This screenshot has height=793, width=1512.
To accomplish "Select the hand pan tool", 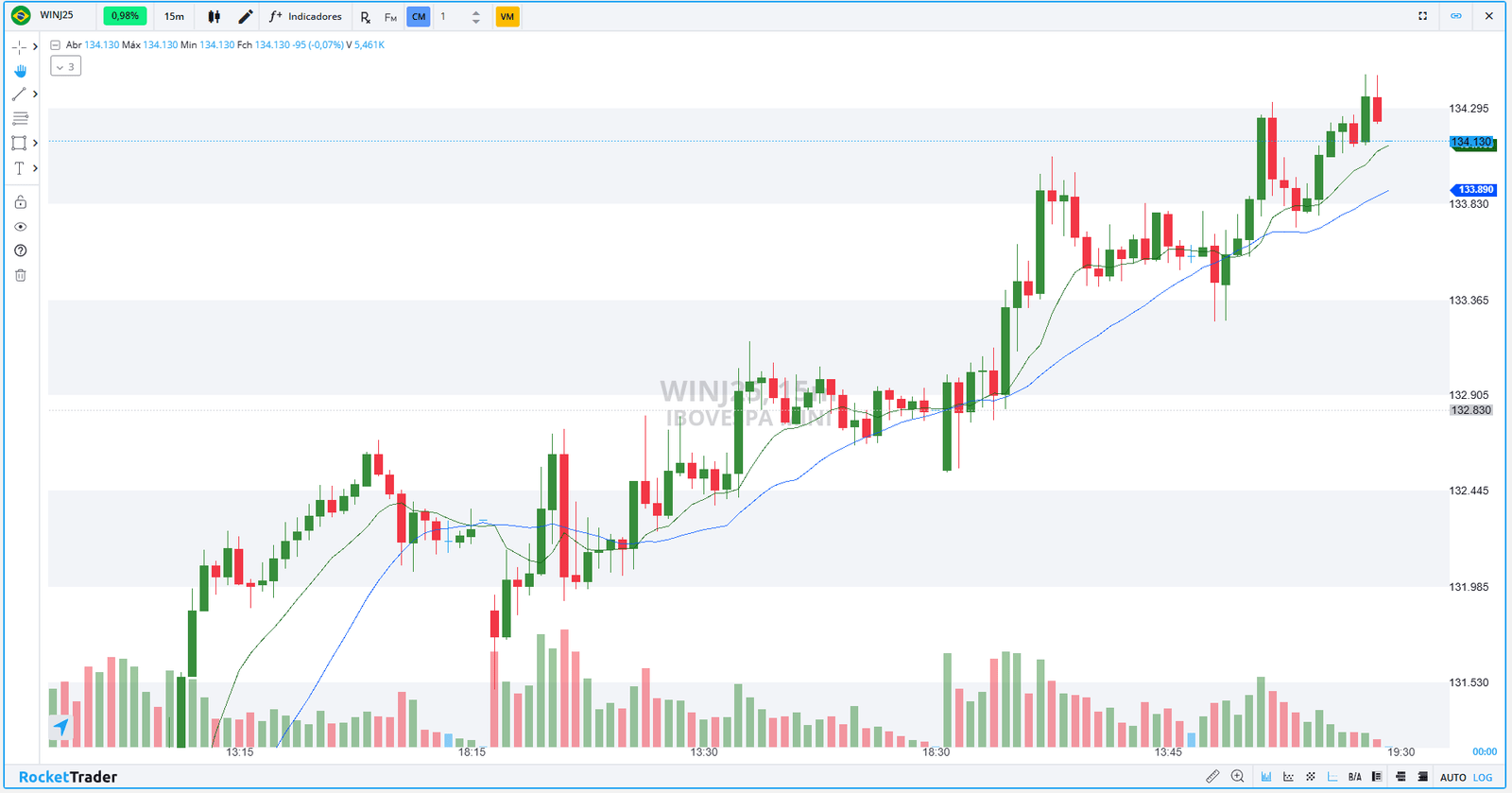I will pyautogui.click(x=20, y=70).
